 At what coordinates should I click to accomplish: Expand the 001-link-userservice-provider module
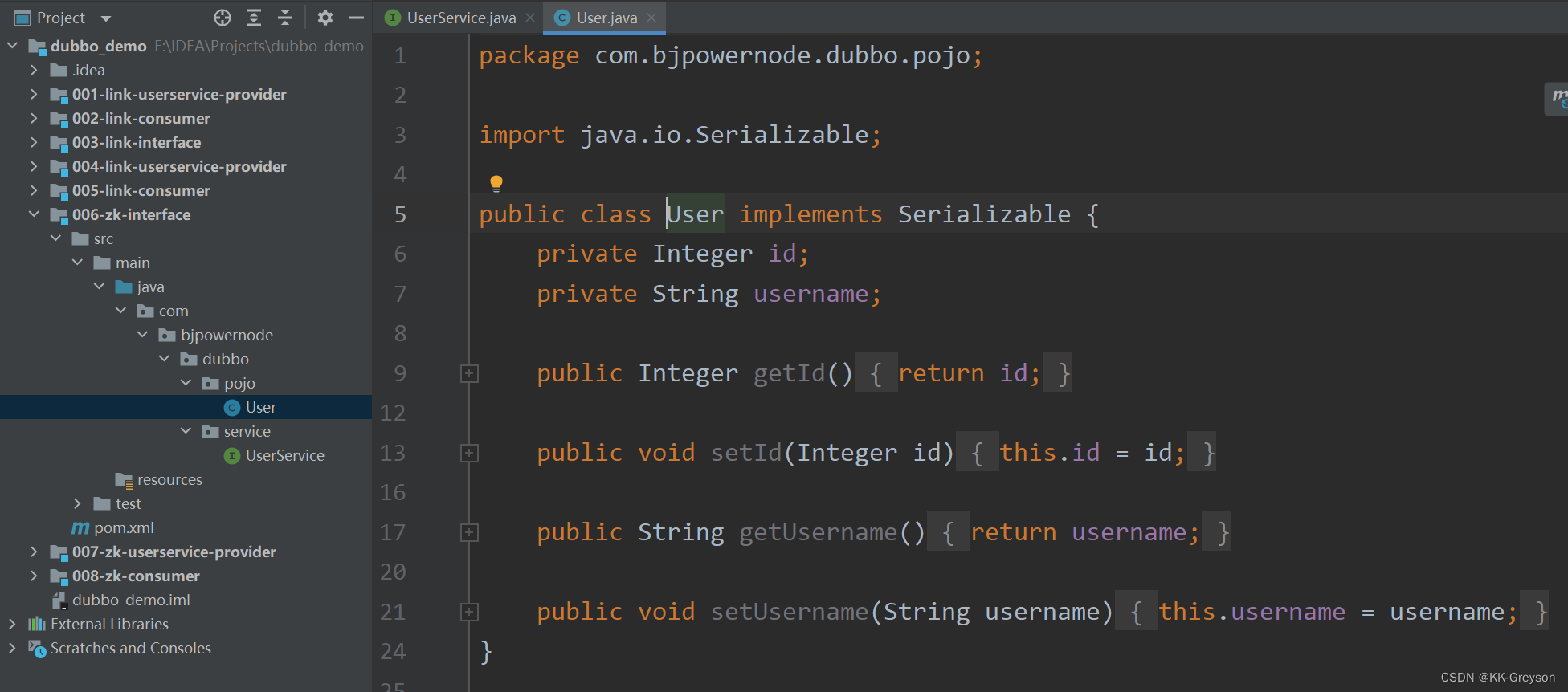click(x=34, y=94)
